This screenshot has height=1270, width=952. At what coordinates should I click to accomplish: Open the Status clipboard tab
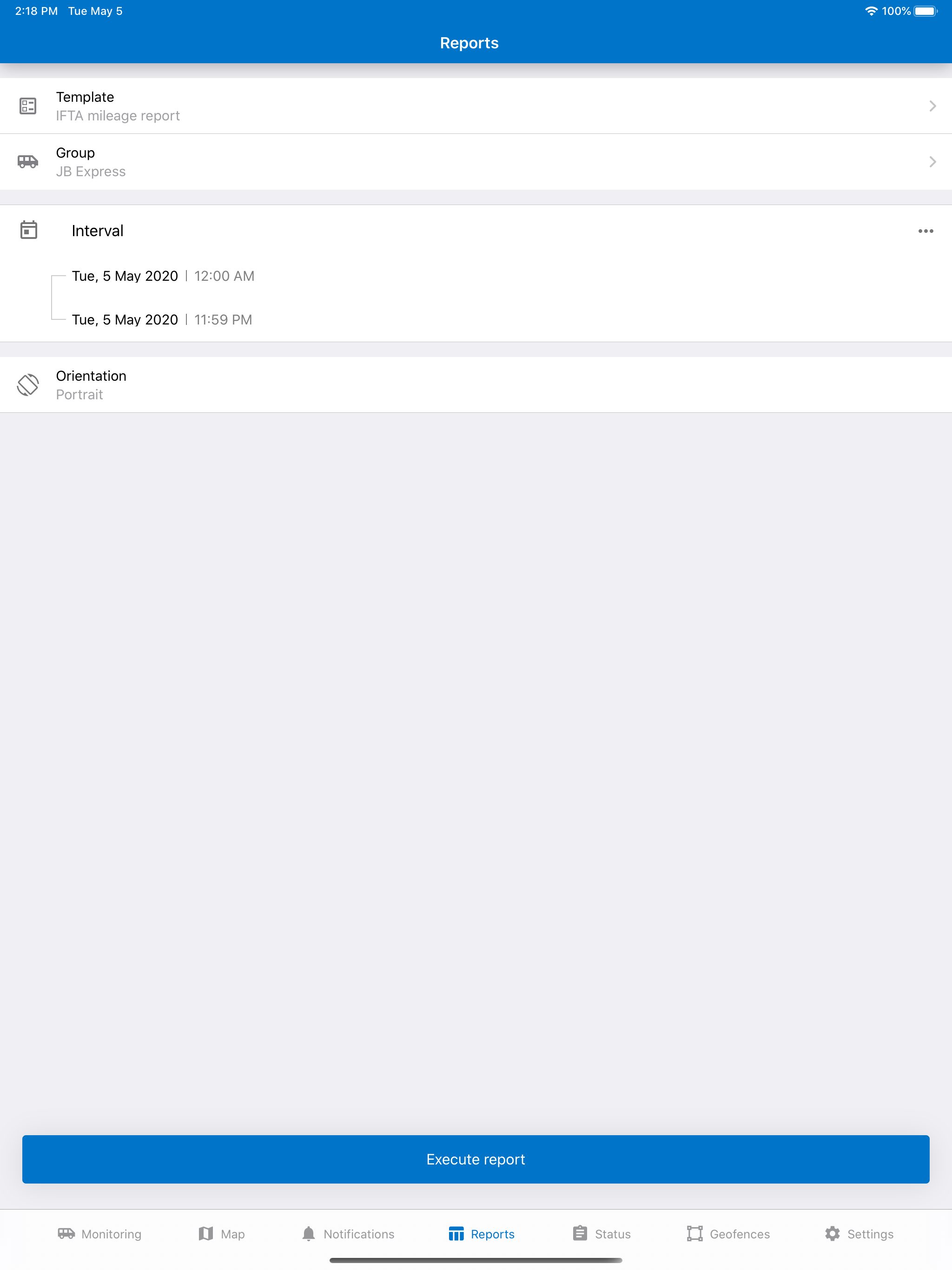click(x=601, y=1234)
